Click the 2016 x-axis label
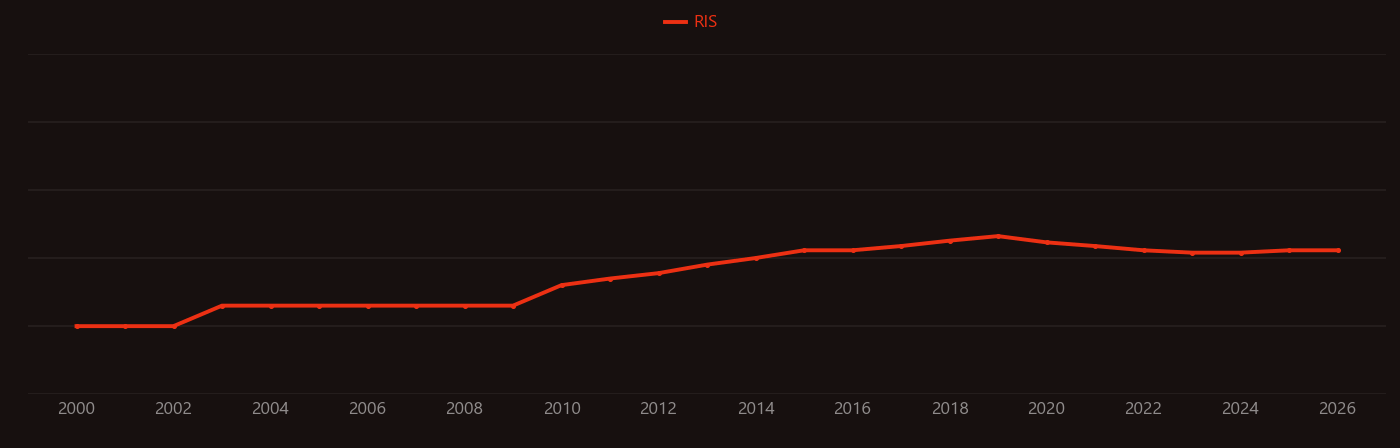Image resolution: width=1400 pixels, height=448 pixels. pyautogui.click(x=853, y=409)
